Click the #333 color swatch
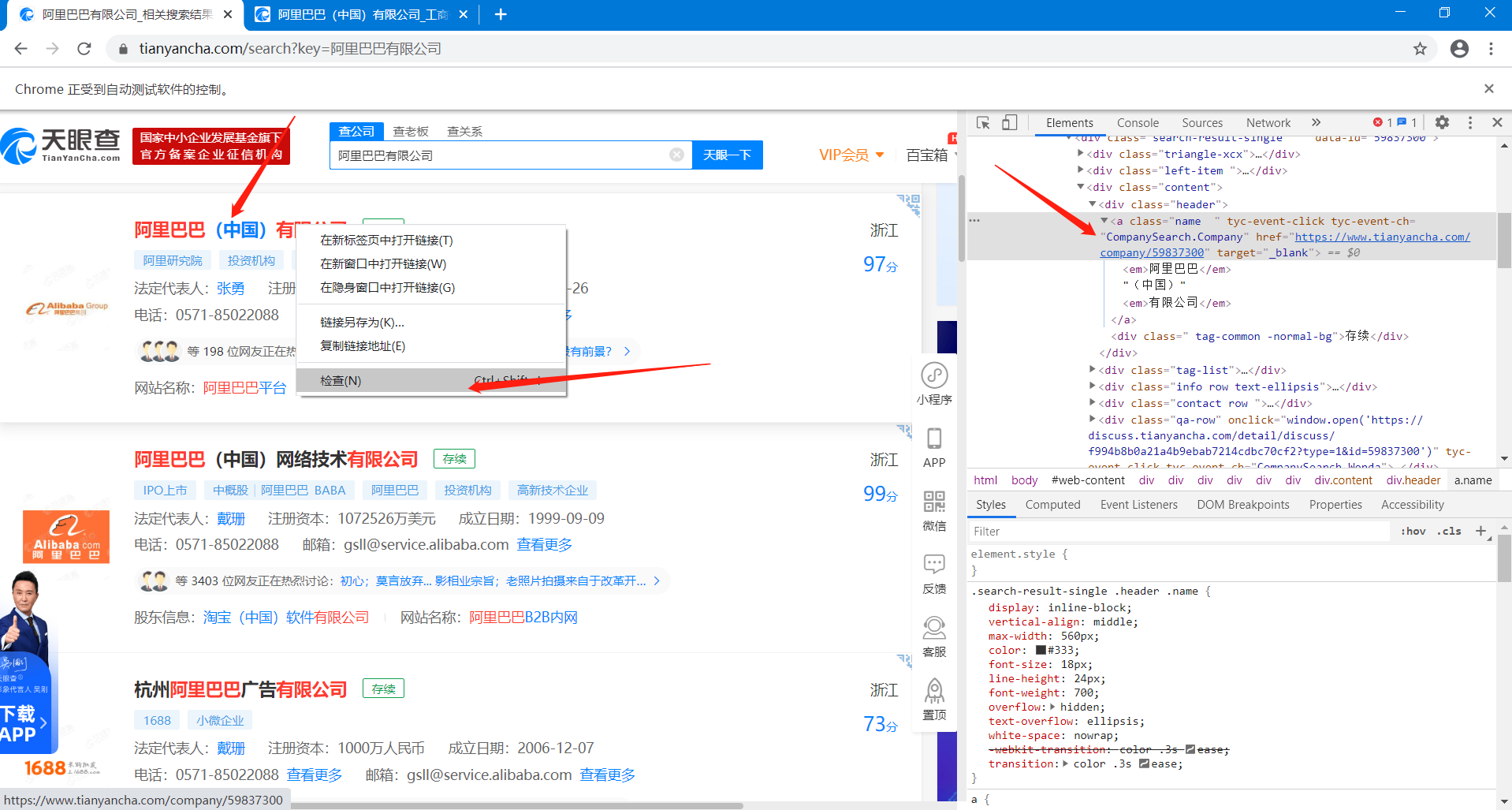The image size is (1512, 810). coord(1041,650)
